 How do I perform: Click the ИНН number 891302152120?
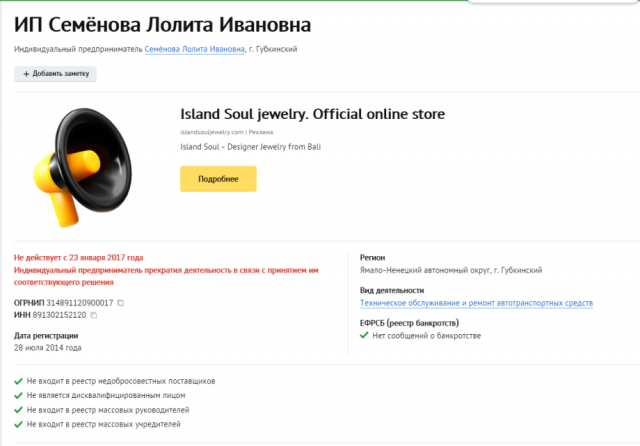pos(58,316)
